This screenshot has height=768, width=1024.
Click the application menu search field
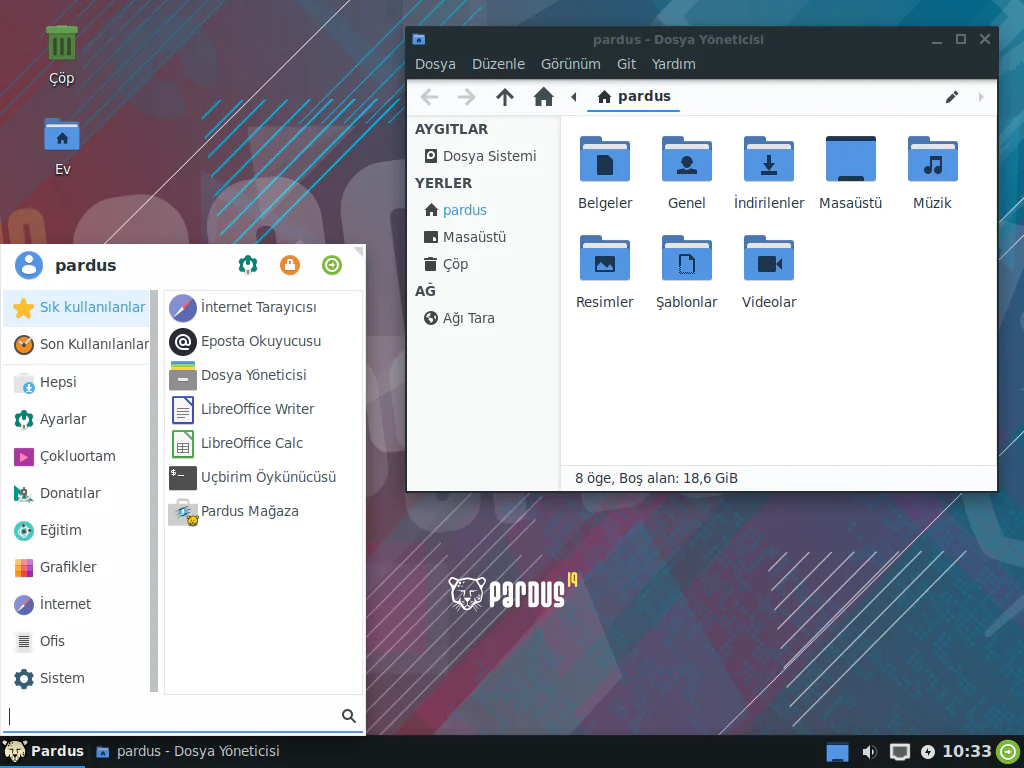(172, 716)
